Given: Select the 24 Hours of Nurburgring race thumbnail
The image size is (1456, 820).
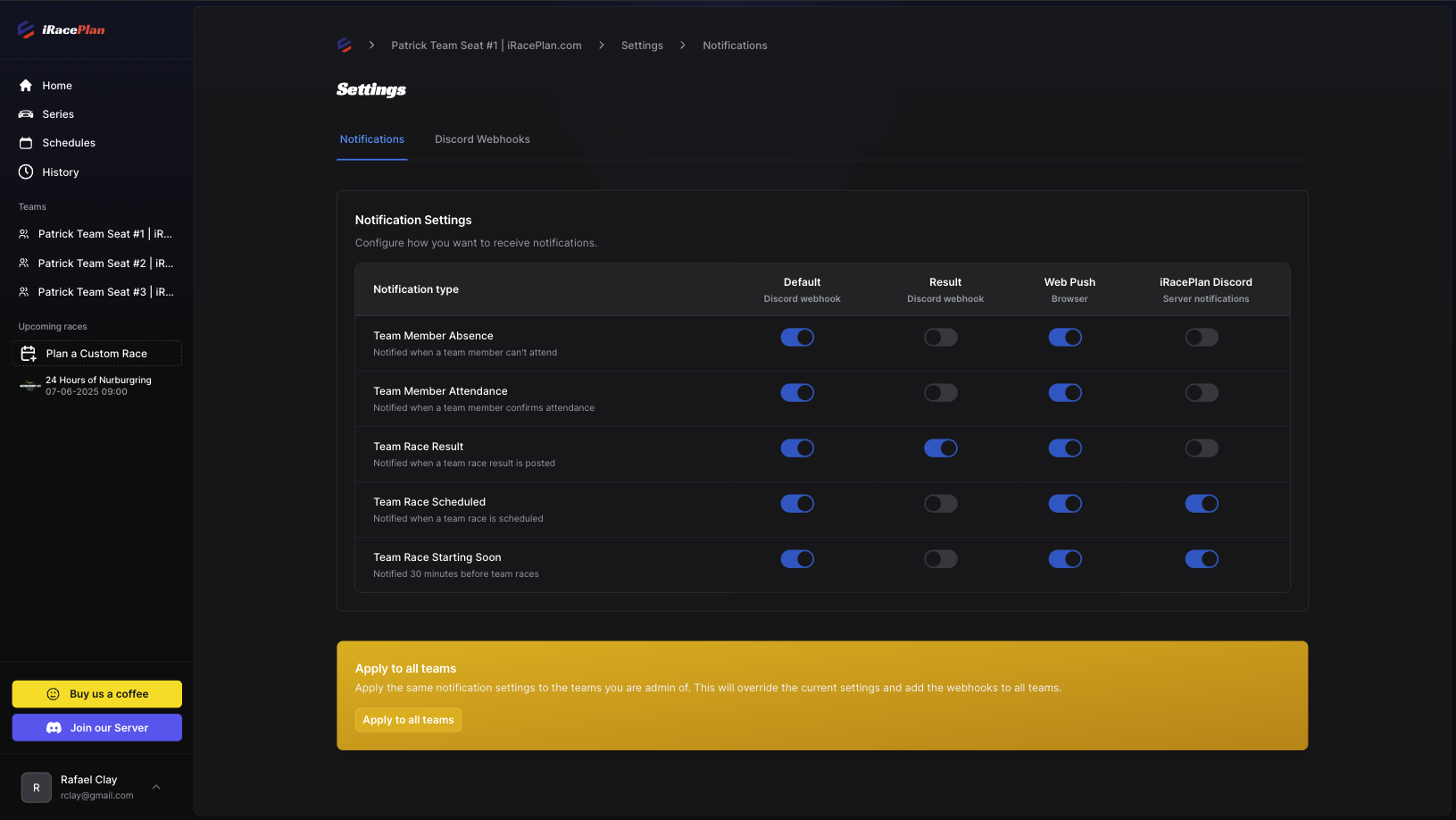Looking at the screenshot, I should click(29, 385).
